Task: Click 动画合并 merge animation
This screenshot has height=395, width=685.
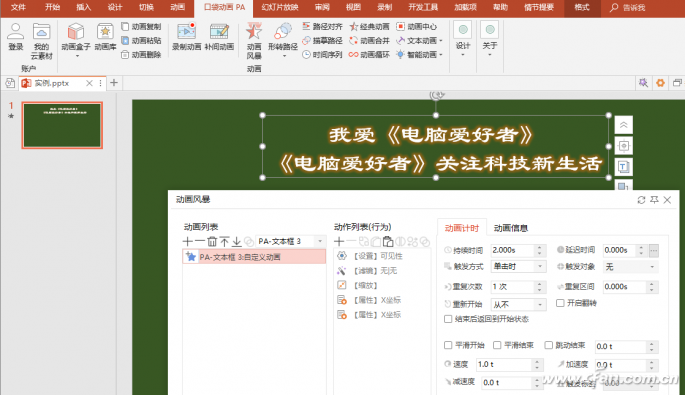Action: (369, 41)
